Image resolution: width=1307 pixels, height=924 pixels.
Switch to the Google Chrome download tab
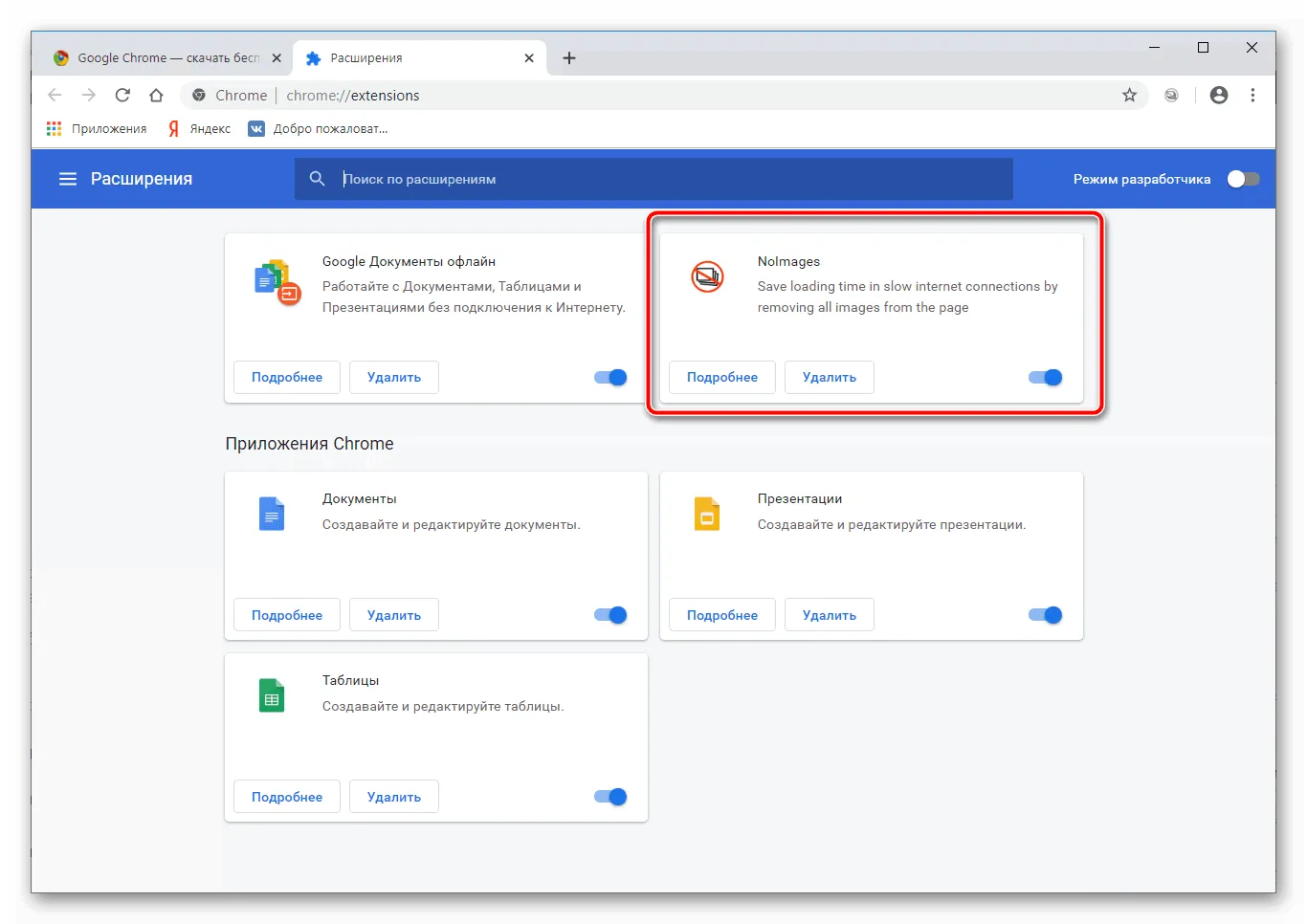[167, 58]
